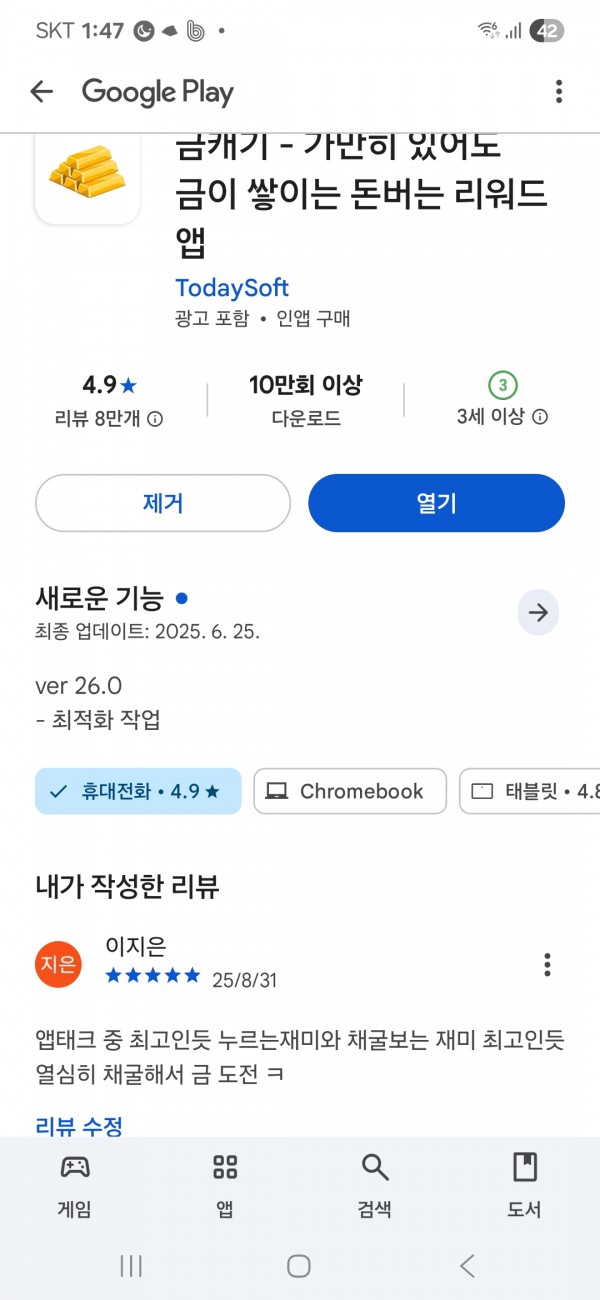Switch to the 앱 tab
600x1300 pixels.
pyautogui.click(x=225, y=1185)
